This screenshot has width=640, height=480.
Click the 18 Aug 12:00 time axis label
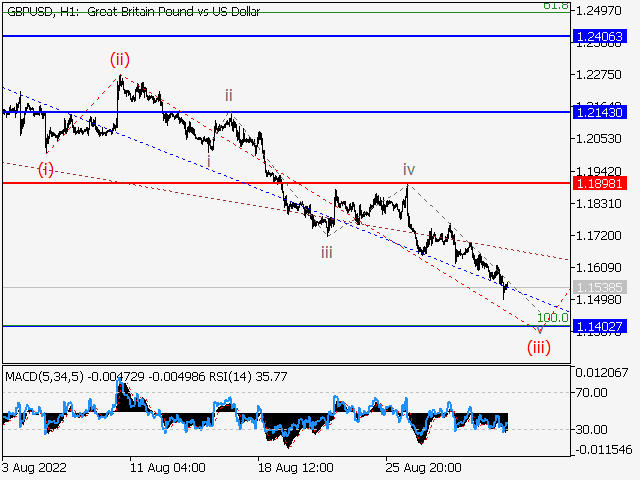(x=296, y=467)
